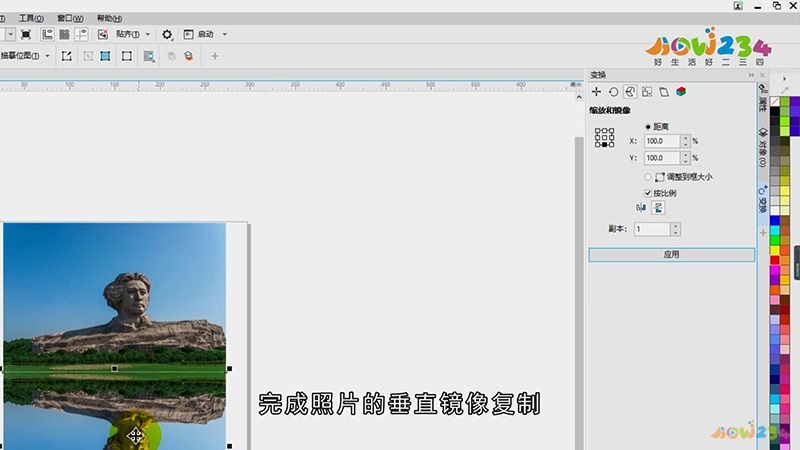Click the full-screen preview icon in toolbar
The height and width of the screenshot is (450, 800).
tap(26, 34)
